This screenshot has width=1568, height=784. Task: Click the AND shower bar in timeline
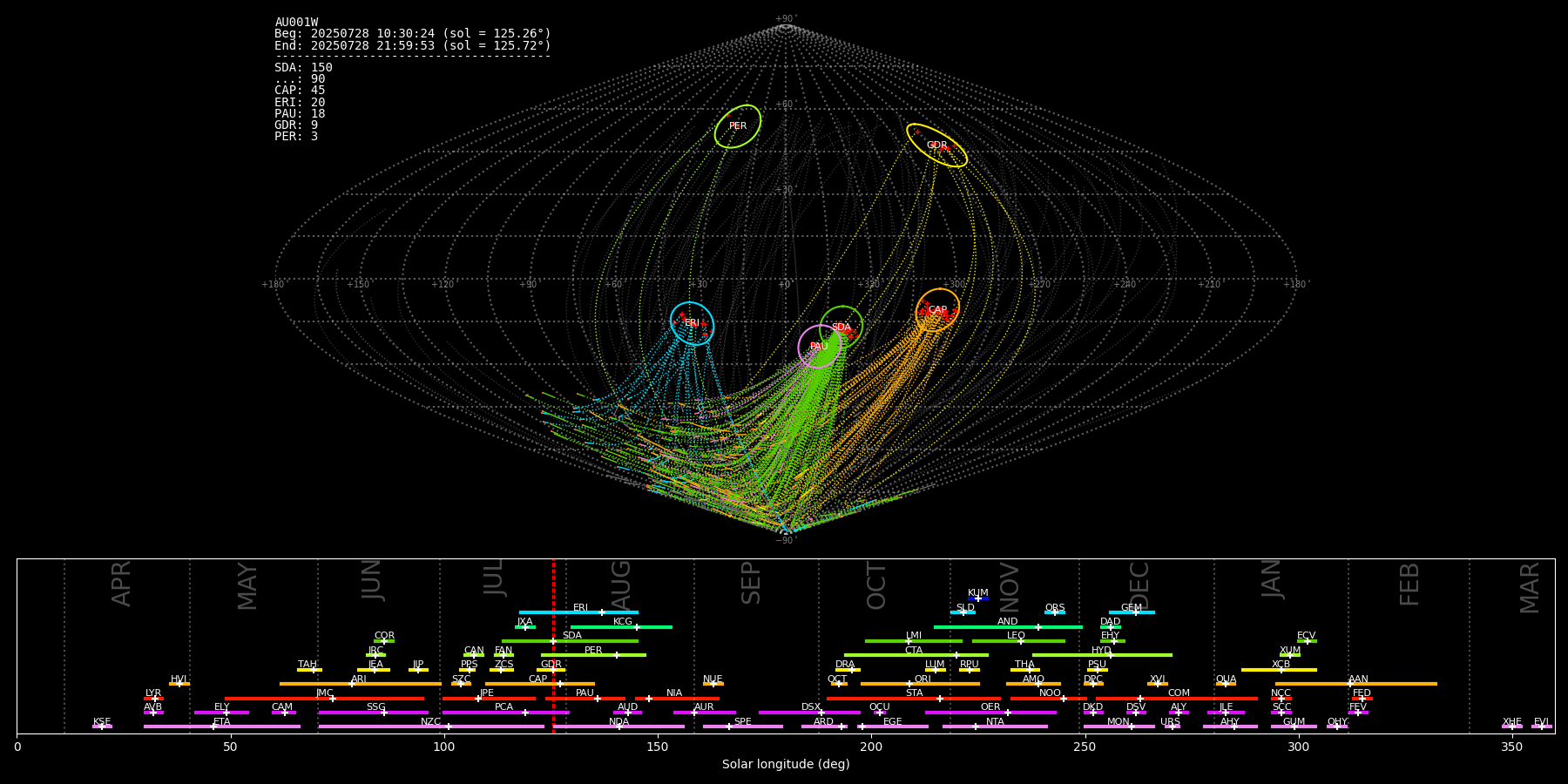point(1008,626)
